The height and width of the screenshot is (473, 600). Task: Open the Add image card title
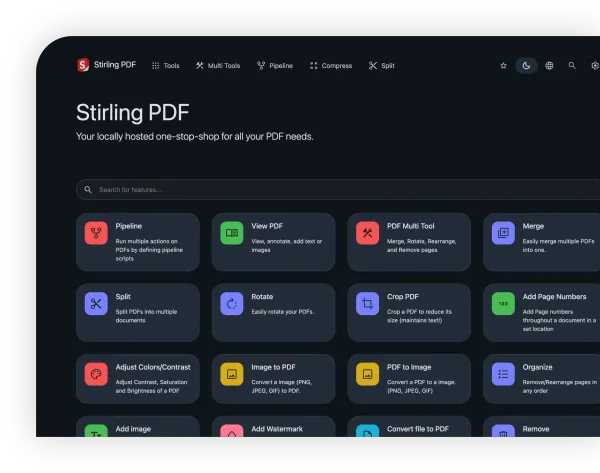pos(133,429)
